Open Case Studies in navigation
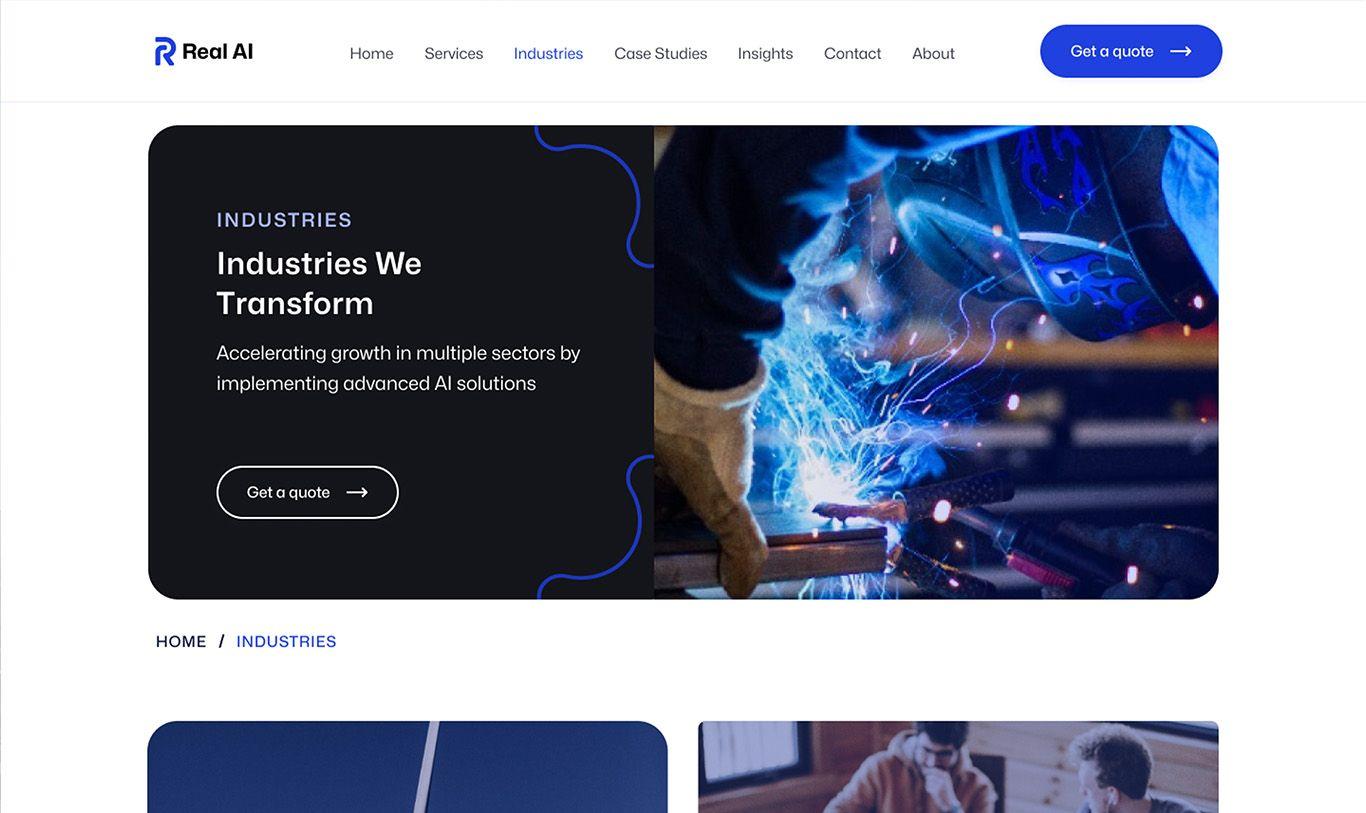Screen dimensions: 1366x813 click(660, 53)
